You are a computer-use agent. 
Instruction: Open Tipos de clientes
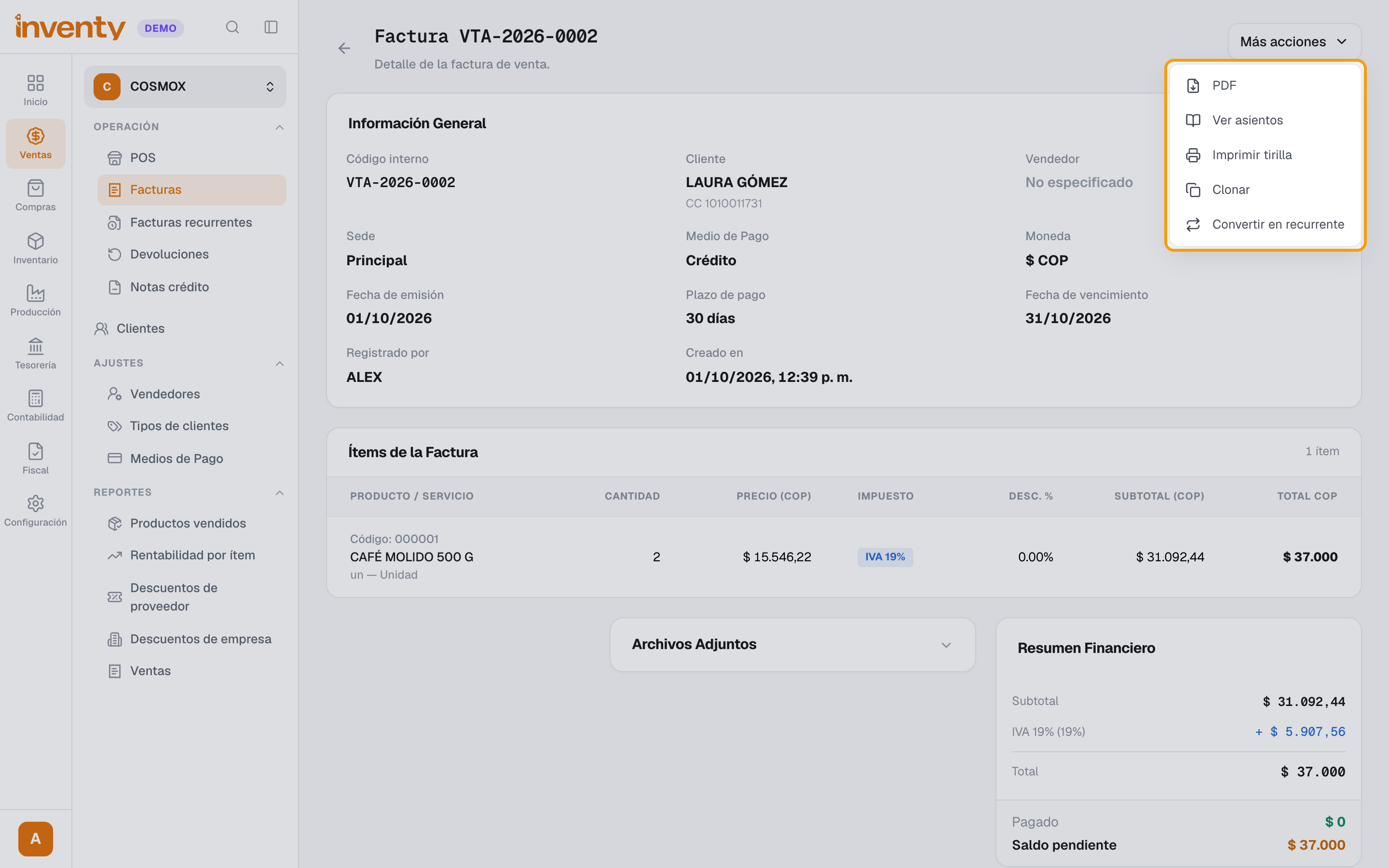[191, 426]
